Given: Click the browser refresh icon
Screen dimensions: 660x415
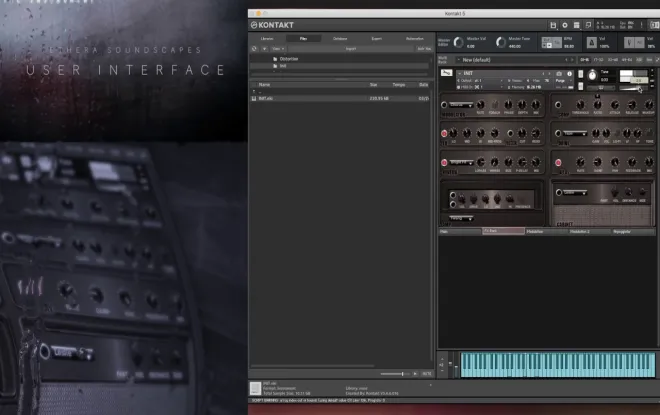Looking at the screenshot, I should pos(254,49).
